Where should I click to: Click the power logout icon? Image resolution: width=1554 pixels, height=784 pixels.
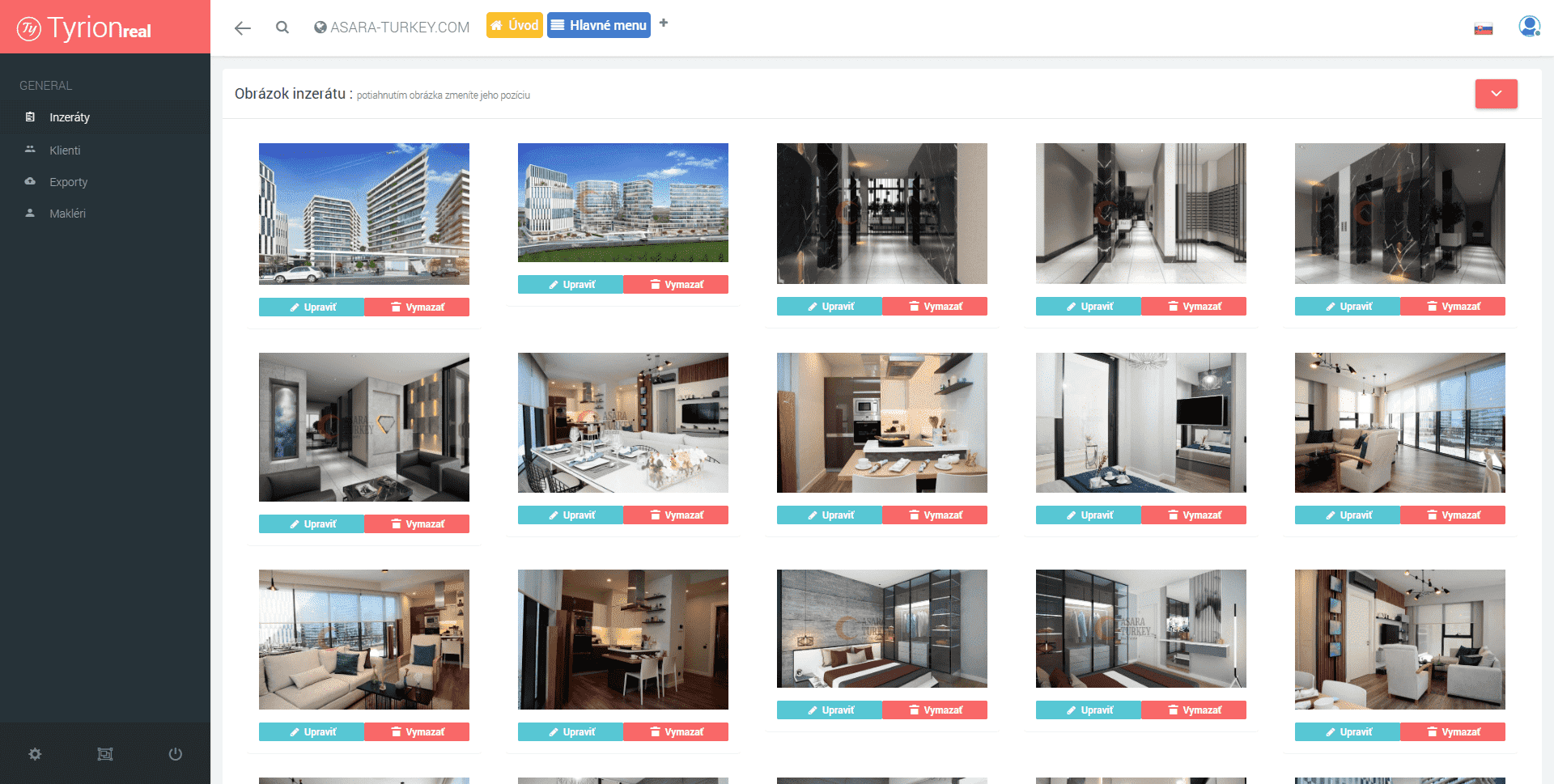[175, 754]
